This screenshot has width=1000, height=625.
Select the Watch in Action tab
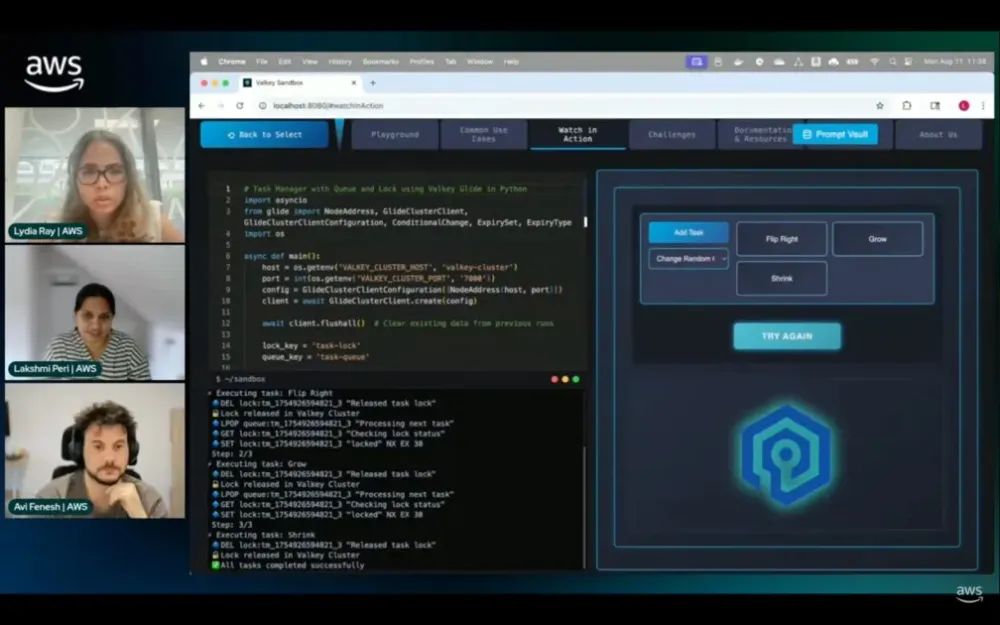click(578, 135)
